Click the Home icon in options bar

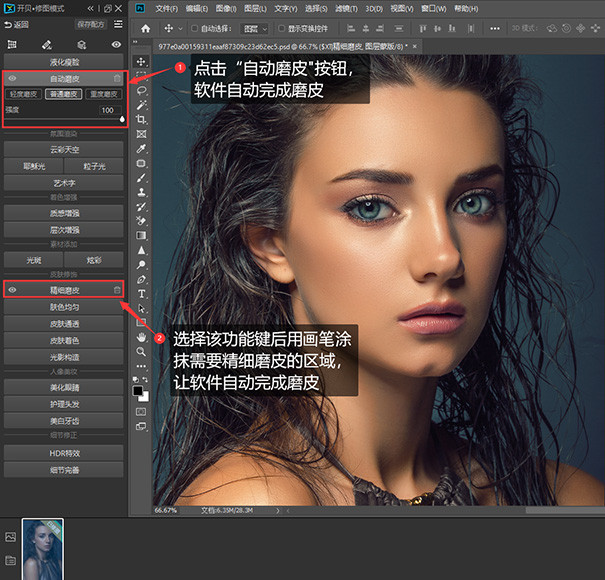(146, 28)
